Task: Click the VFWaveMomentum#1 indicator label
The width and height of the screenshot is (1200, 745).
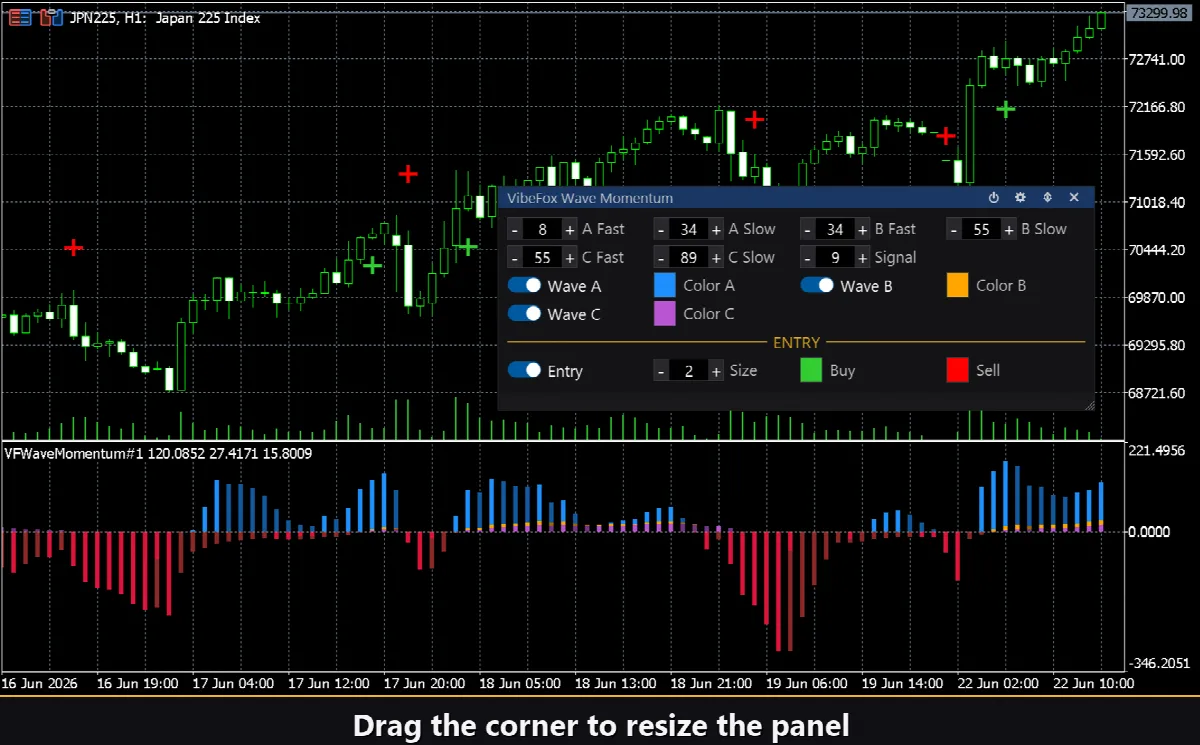Action: pos(158,453)
